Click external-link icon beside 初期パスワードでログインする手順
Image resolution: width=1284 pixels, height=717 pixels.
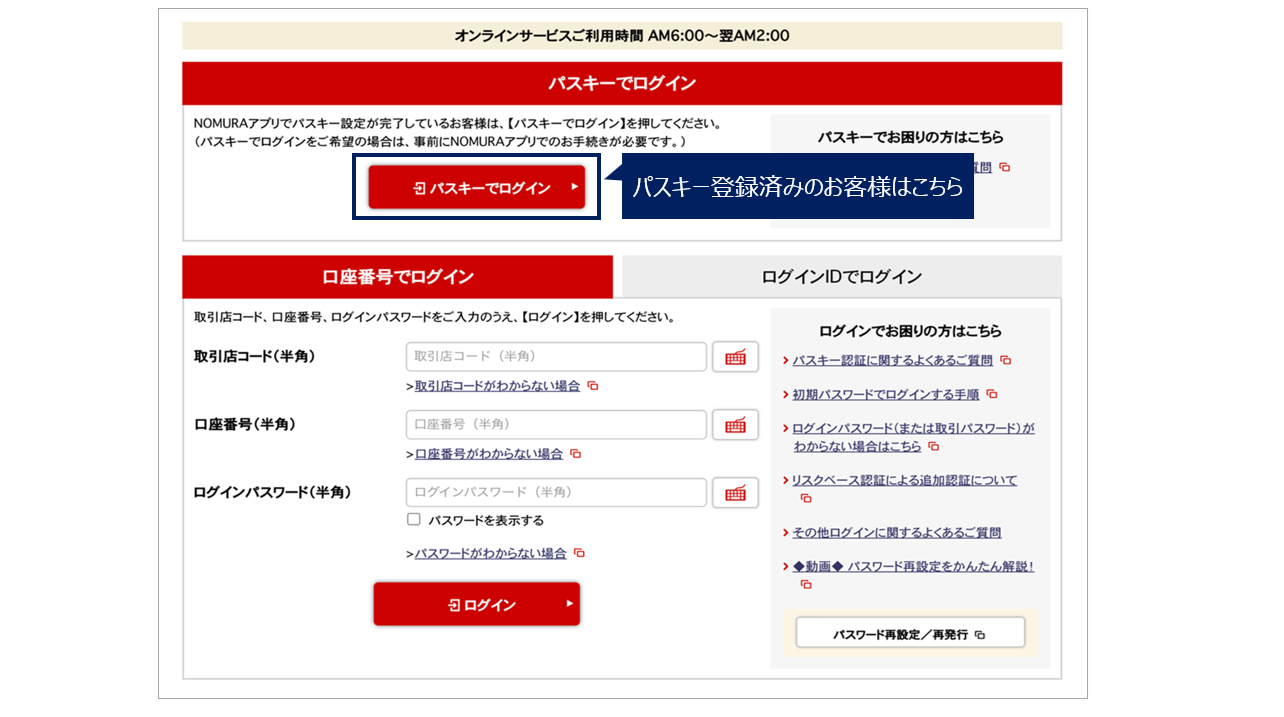[x=992, y=395]
